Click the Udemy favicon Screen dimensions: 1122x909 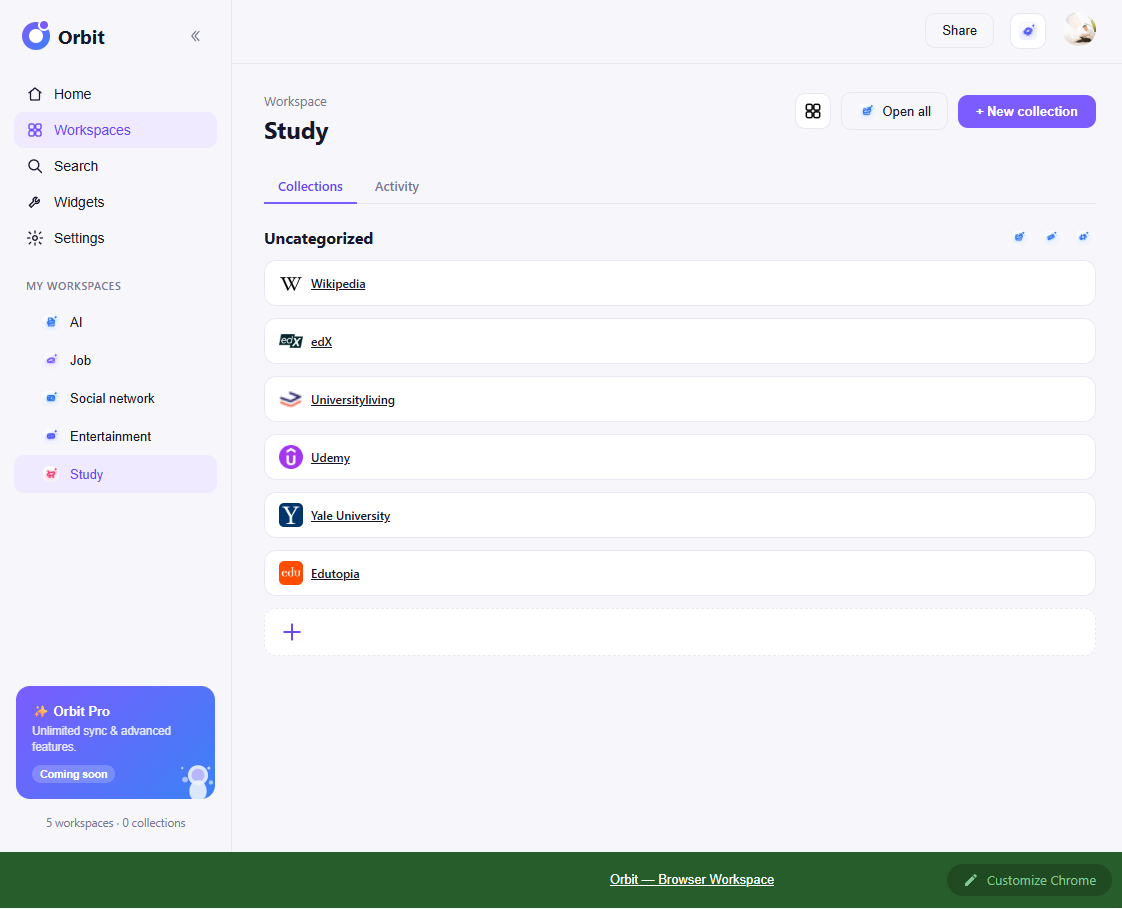291,457
